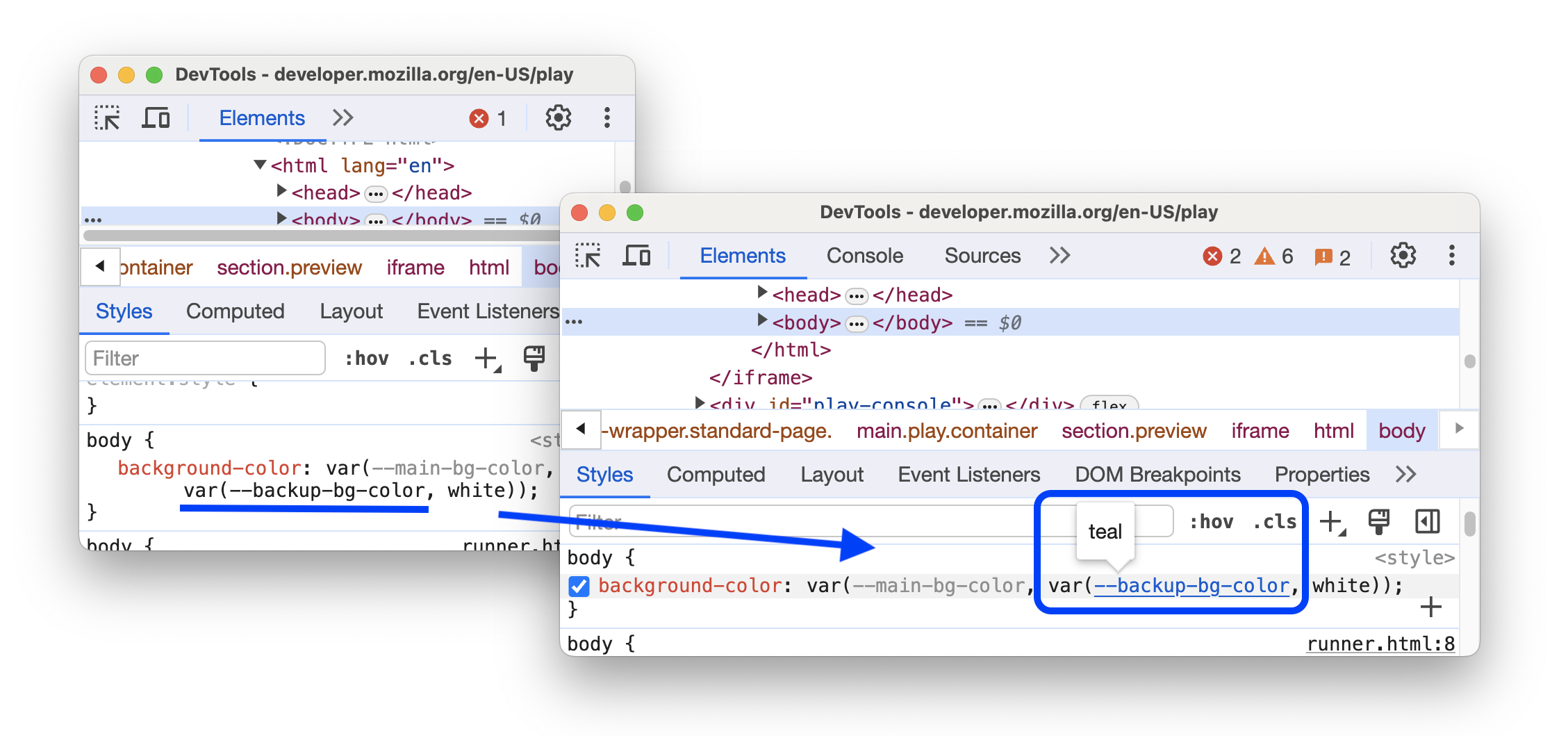The width and height of the screenshot is (1568, 736).
Task: Click the inspect element icon in front window
Action: [588, 256]
